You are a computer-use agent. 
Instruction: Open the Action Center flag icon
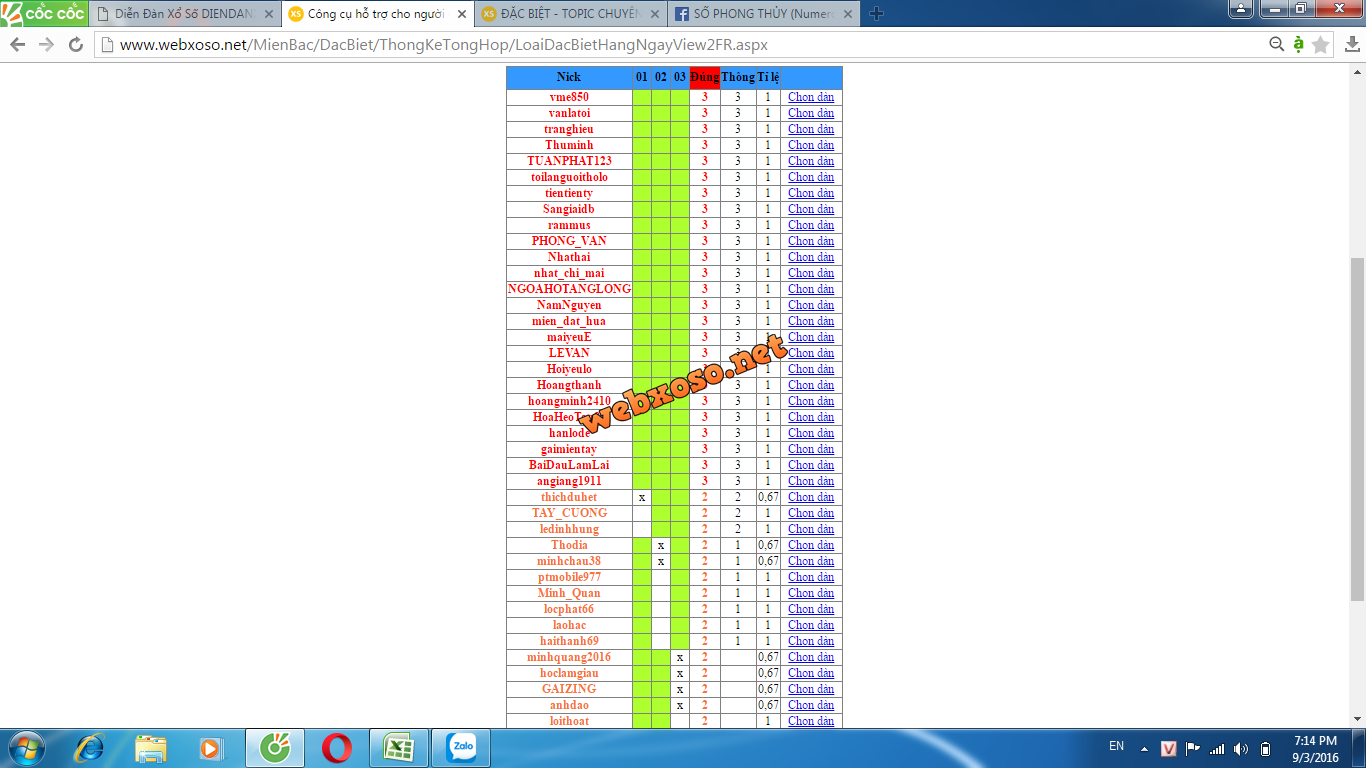pyautogui.click(x=1193, y=749)
